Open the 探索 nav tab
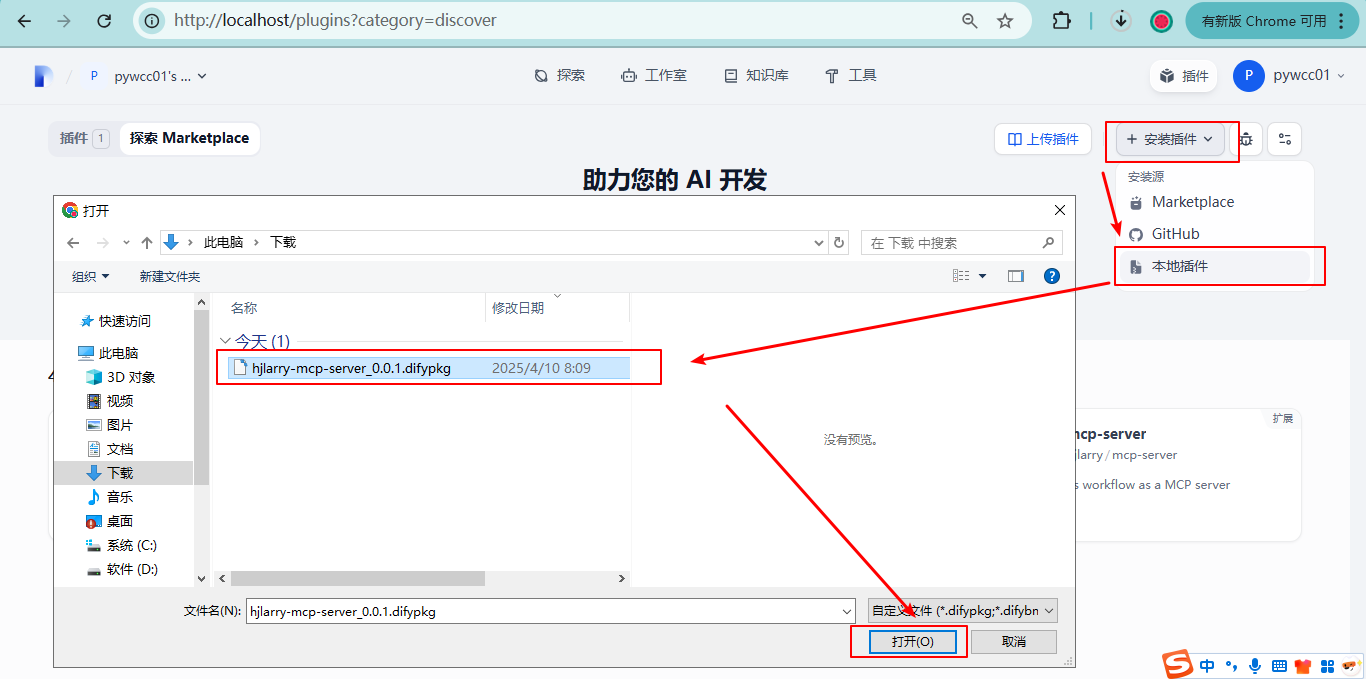 (x=559, y=76)
